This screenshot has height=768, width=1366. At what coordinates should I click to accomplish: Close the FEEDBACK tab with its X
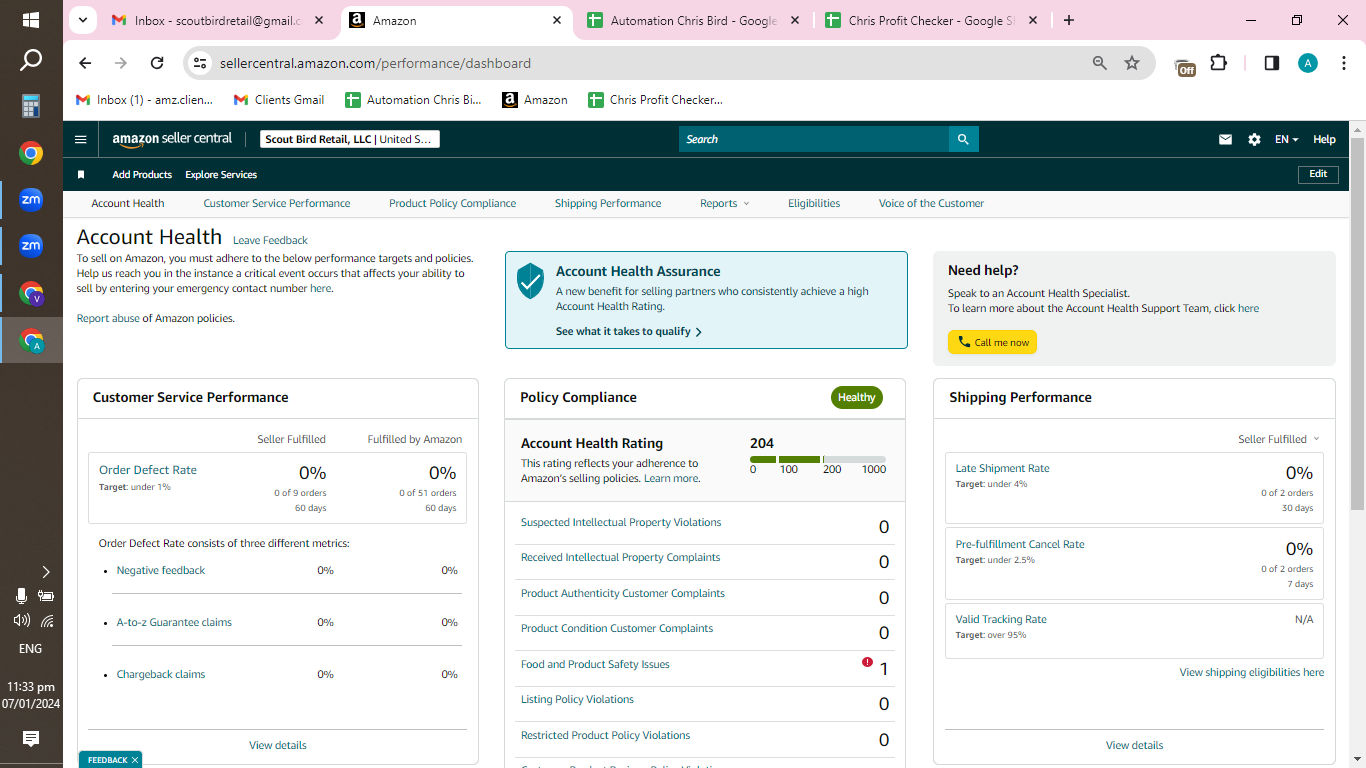tap(134, 760)
